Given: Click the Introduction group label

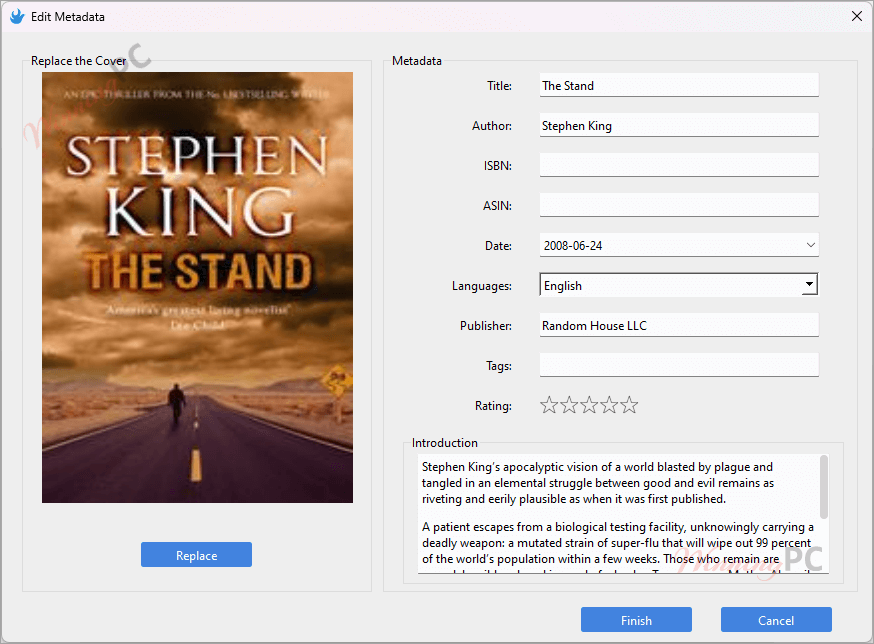Looking at the screenshot, I should [445, 443].
